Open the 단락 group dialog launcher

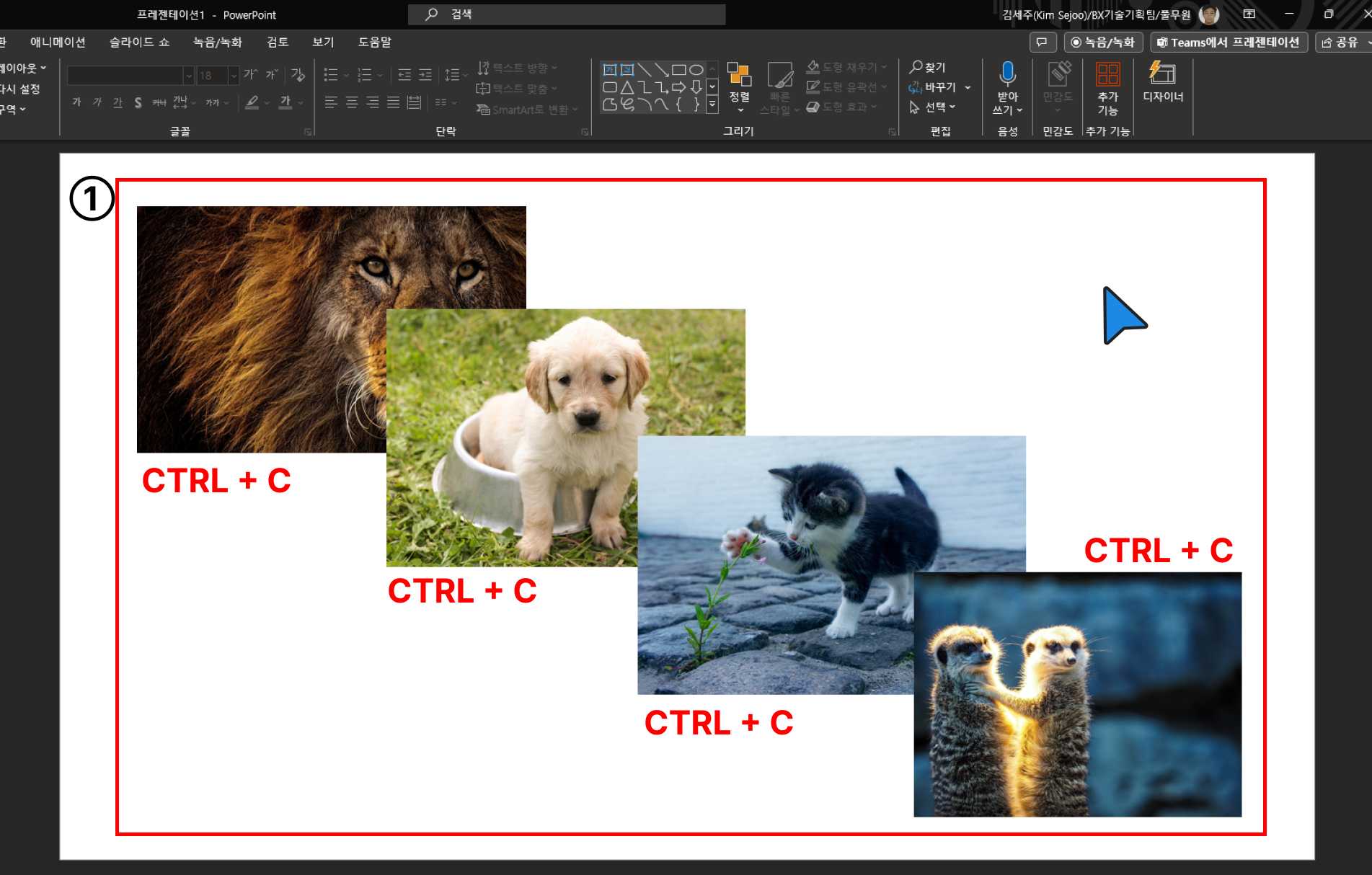tap(585, 132)
